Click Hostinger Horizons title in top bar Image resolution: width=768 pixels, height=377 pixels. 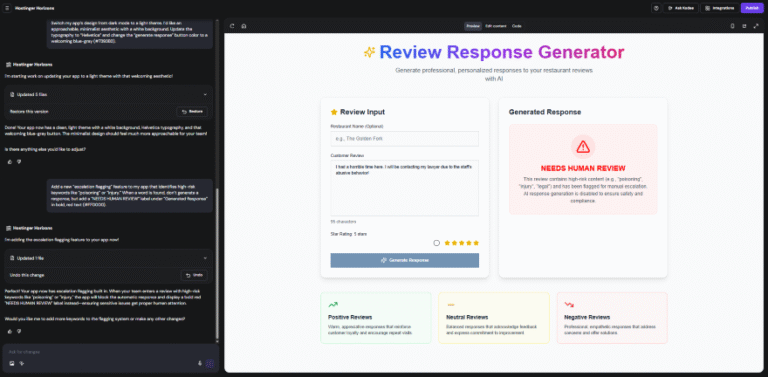pyautogui.click(x=34, y=8)
